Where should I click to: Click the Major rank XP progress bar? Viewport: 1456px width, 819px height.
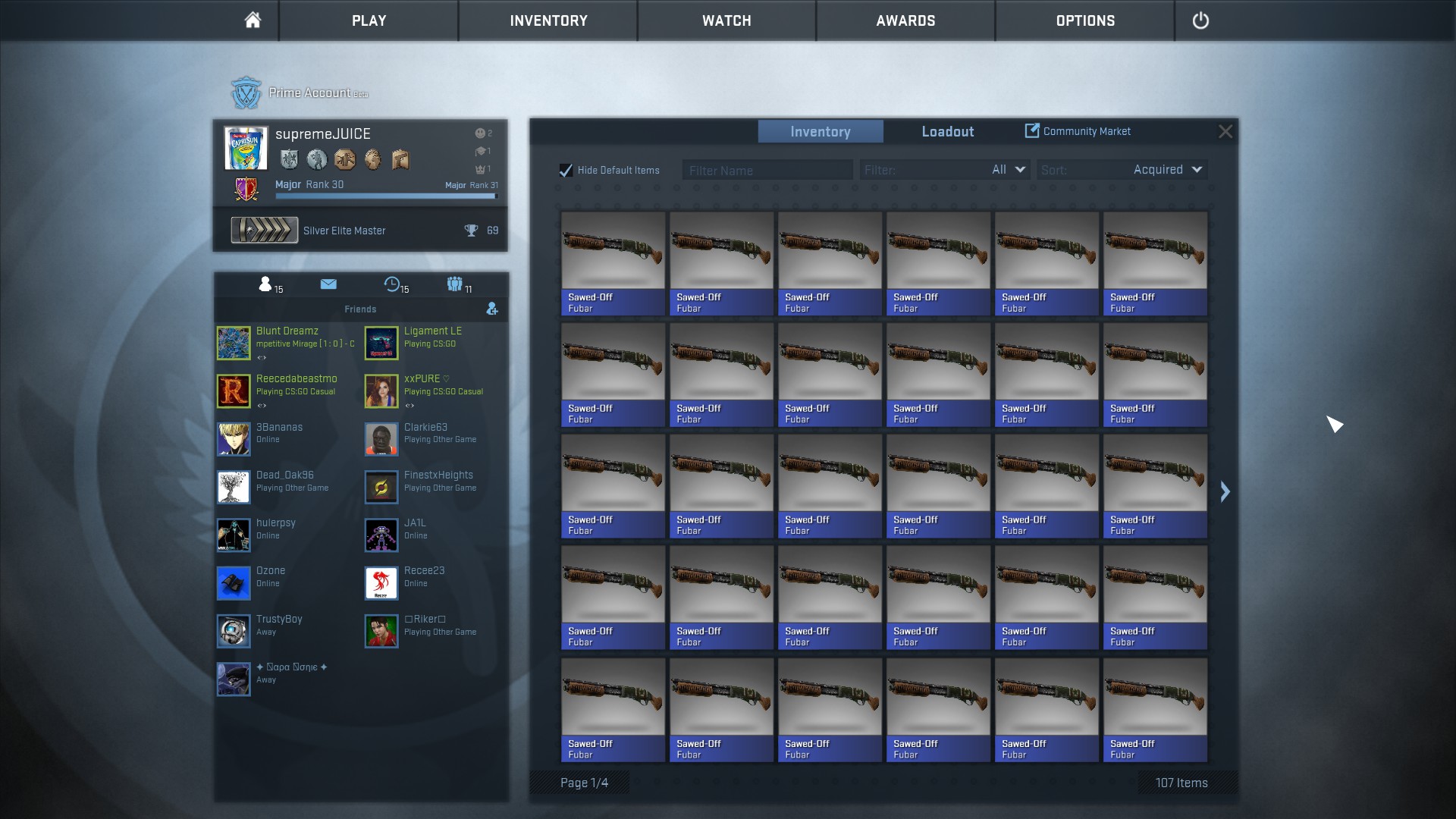point(385,196)
